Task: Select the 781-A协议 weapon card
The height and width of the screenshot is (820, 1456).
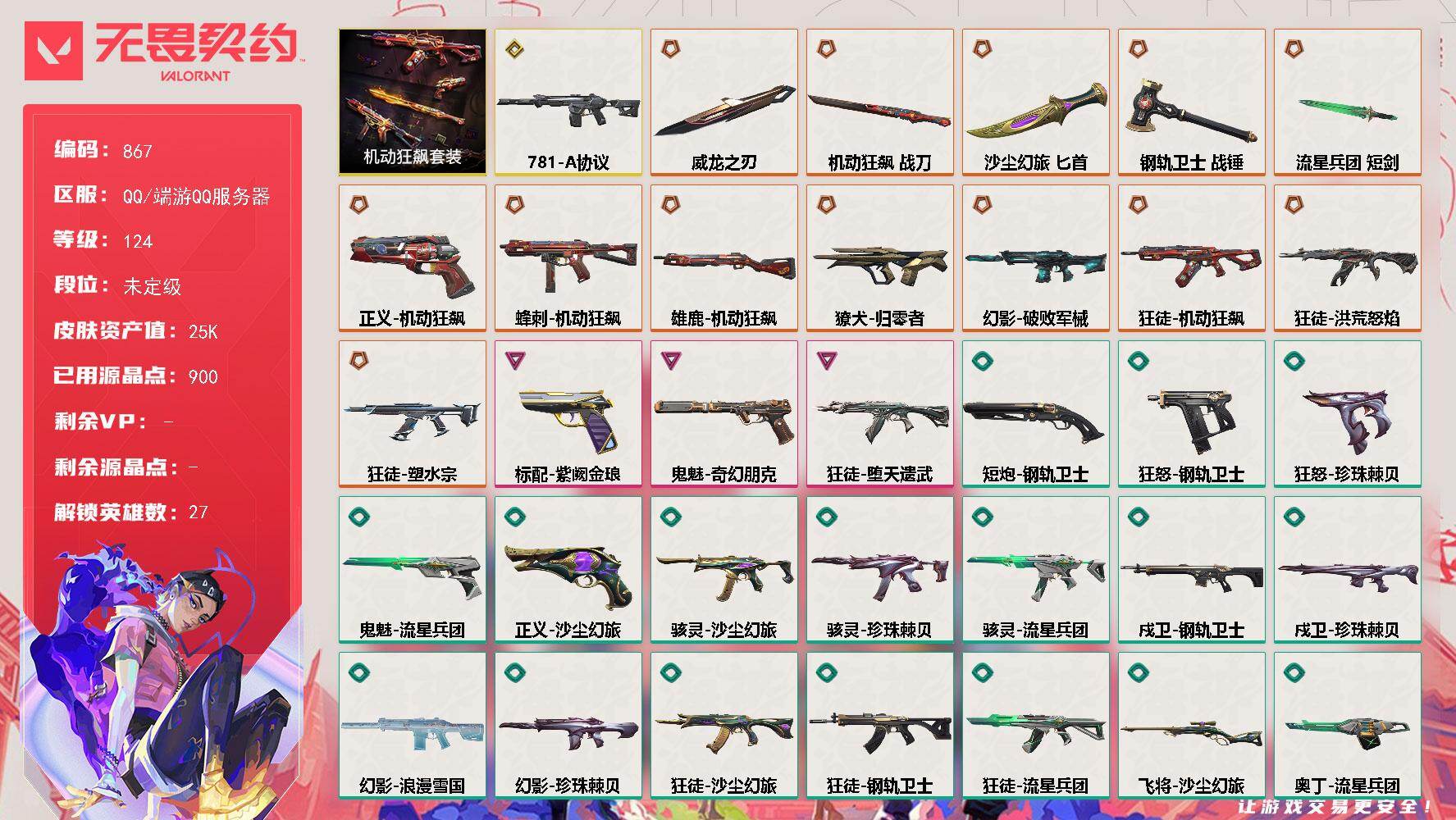Action: click(x=568, y=102)
